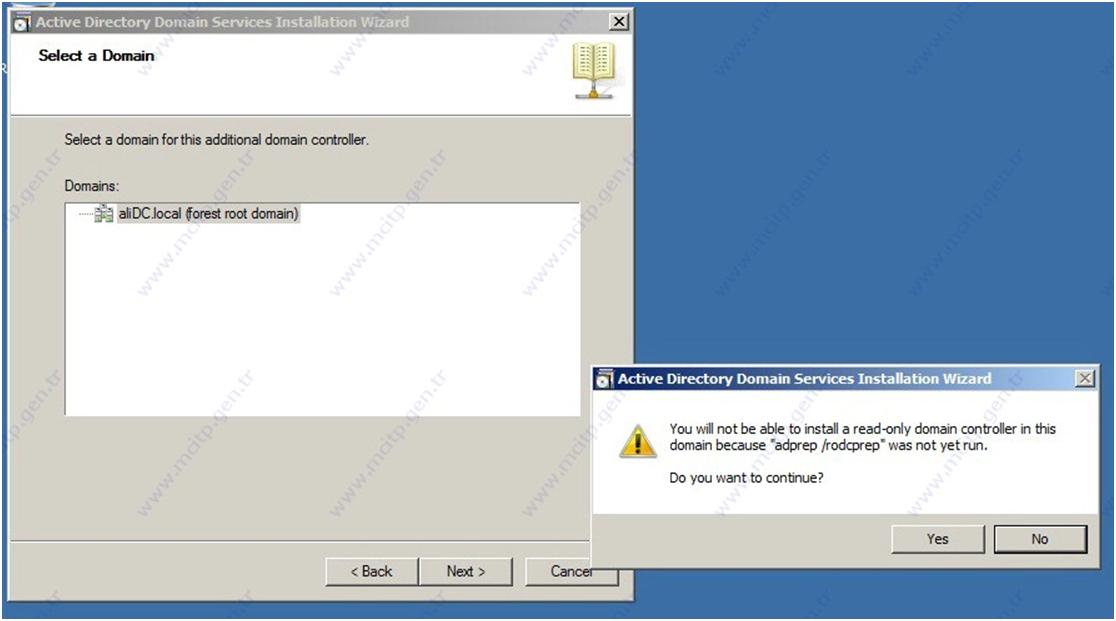Click the open book directory icon
Image resolution: width=1116 pixels, height=621 pixels.
pos(594,70)
